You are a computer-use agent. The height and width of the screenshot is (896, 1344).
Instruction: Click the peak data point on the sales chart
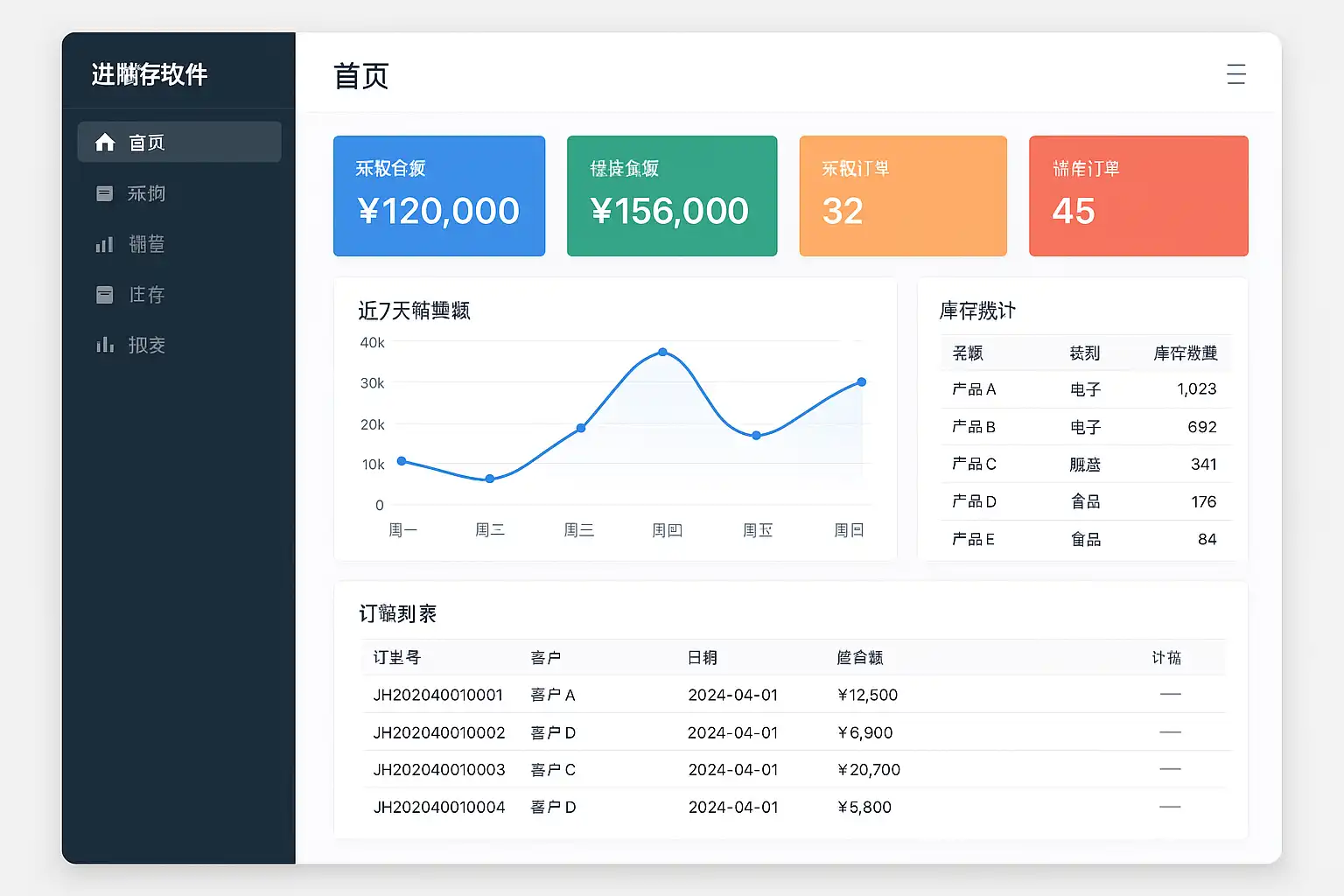click(x=663, y=352)
